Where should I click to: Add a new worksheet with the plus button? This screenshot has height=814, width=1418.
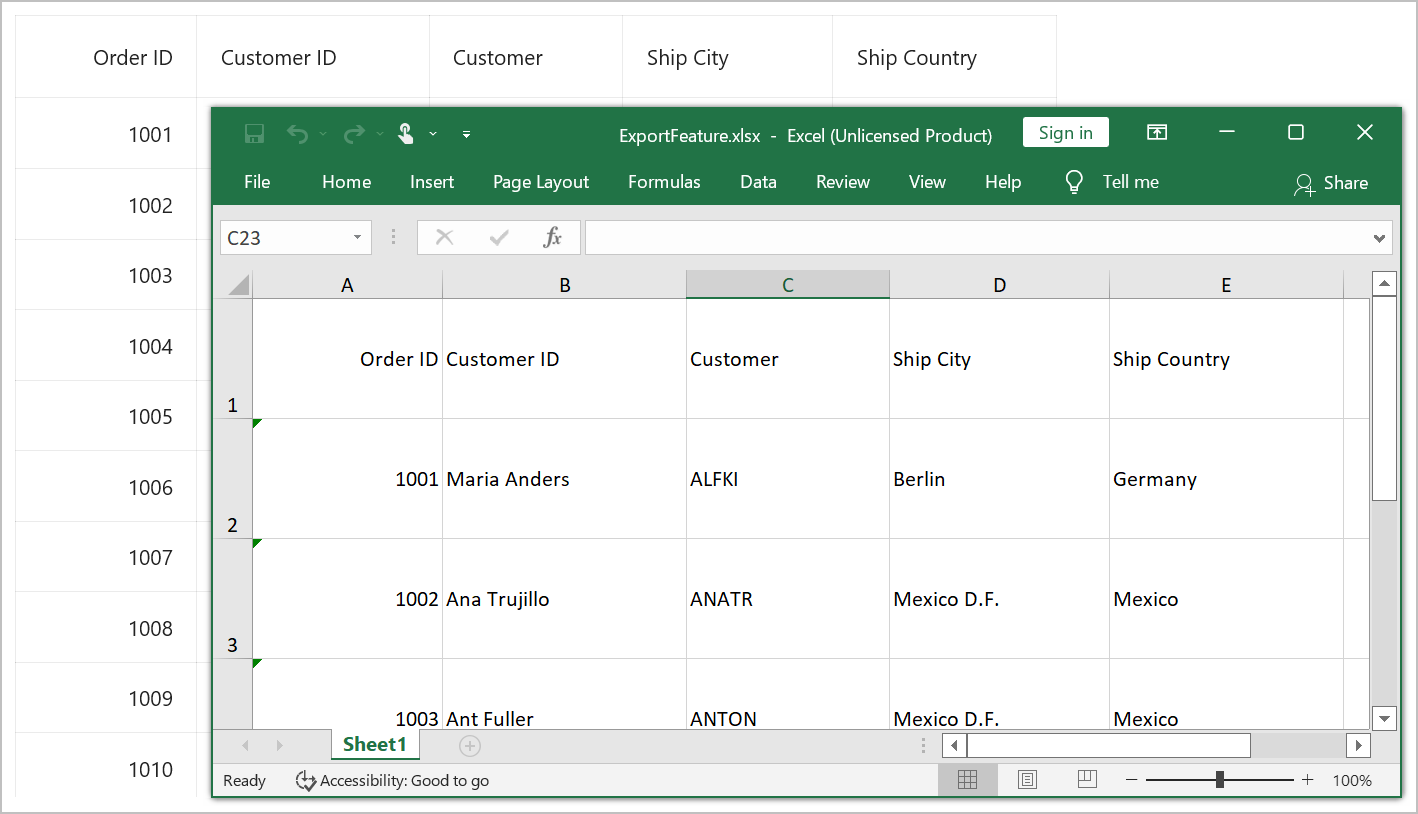(x=469, y=745)
